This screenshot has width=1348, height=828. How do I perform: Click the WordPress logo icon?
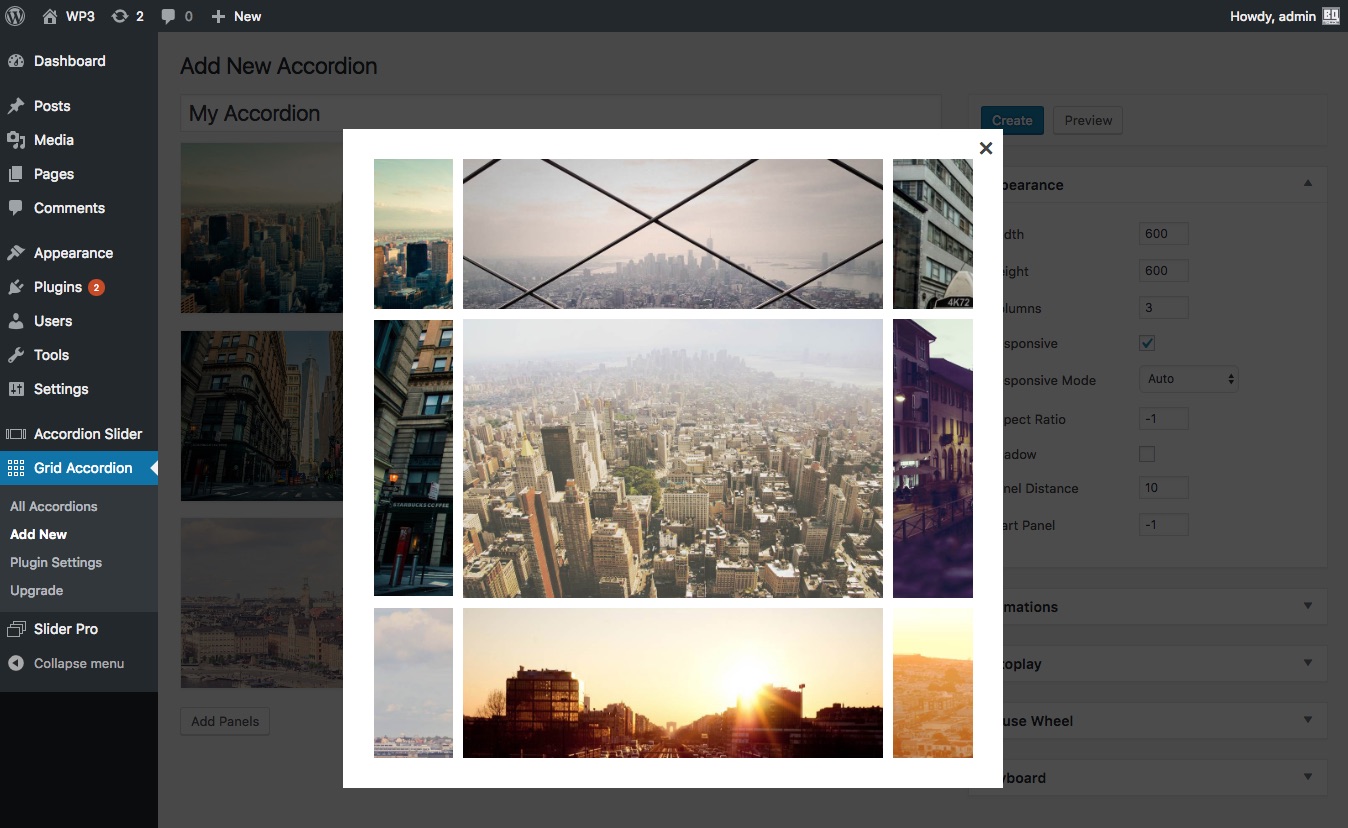15,16
